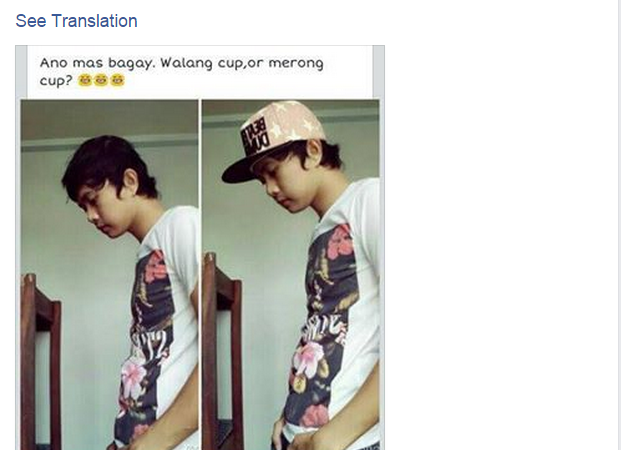Click the word 'cup?' in the caption
This screenshot has height=450, width=621.
[56, 81]
